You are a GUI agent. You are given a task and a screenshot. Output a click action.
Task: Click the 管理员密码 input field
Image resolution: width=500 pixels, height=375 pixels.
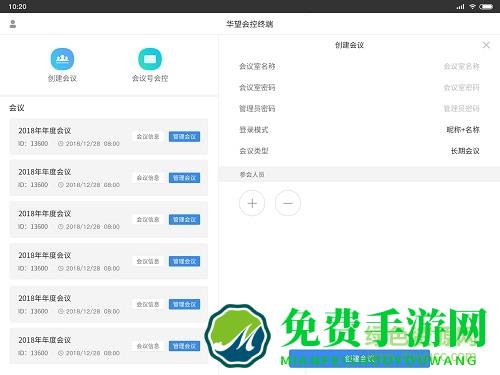click(x=359, y=108)
